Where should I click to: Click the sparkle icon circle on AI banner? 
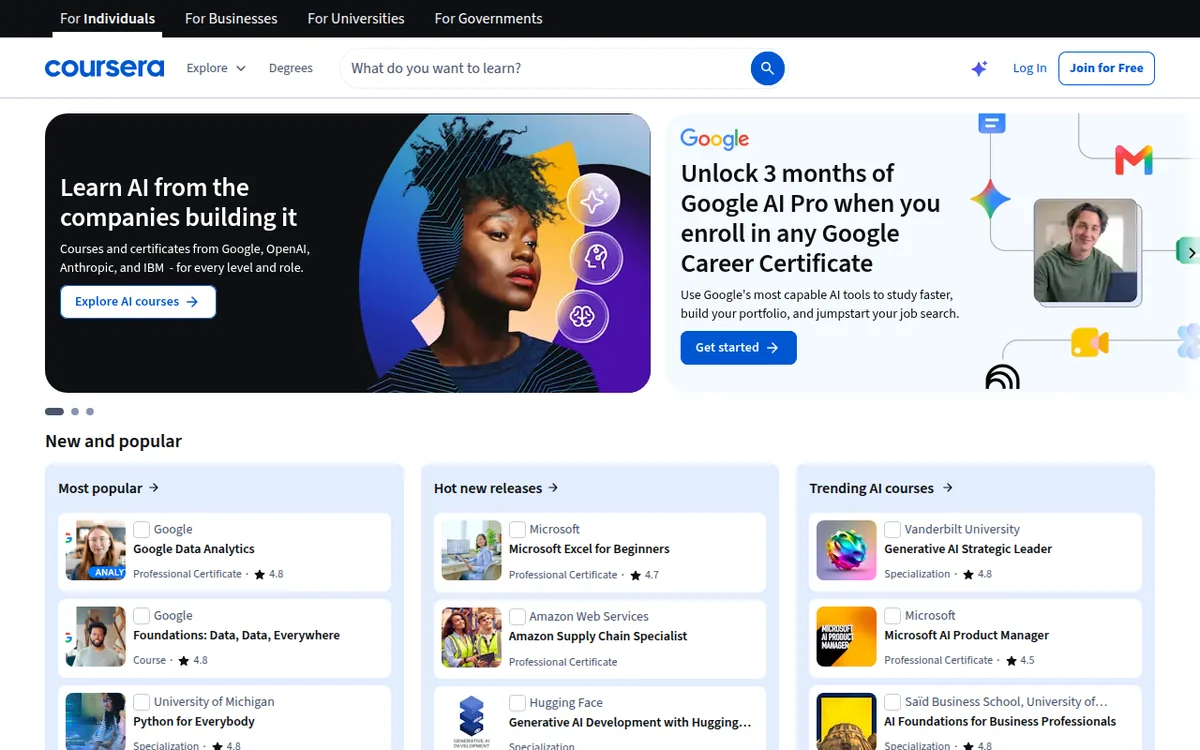point(594,201)
